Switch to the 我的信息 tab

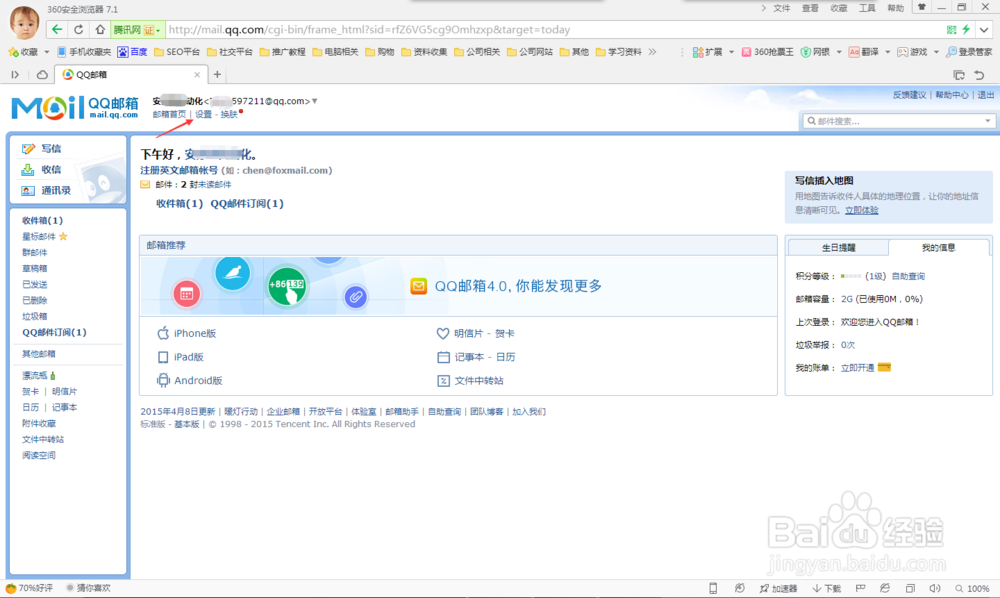pyautogui.click(x=938, y=247)
